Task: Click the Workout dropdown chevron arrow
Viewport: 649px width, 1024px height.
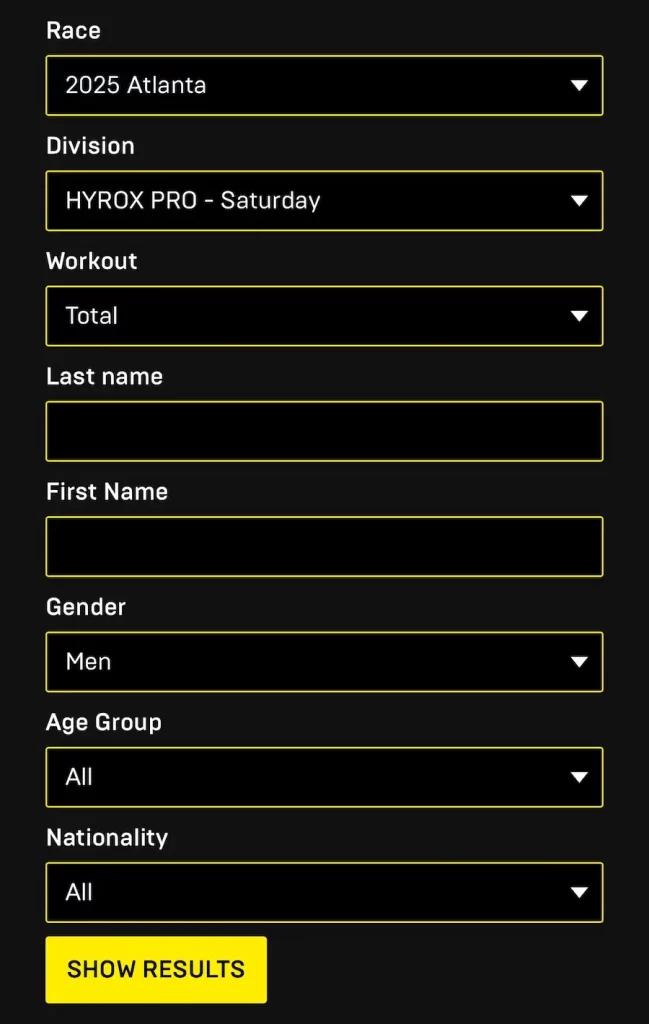Action: [581, 316]
